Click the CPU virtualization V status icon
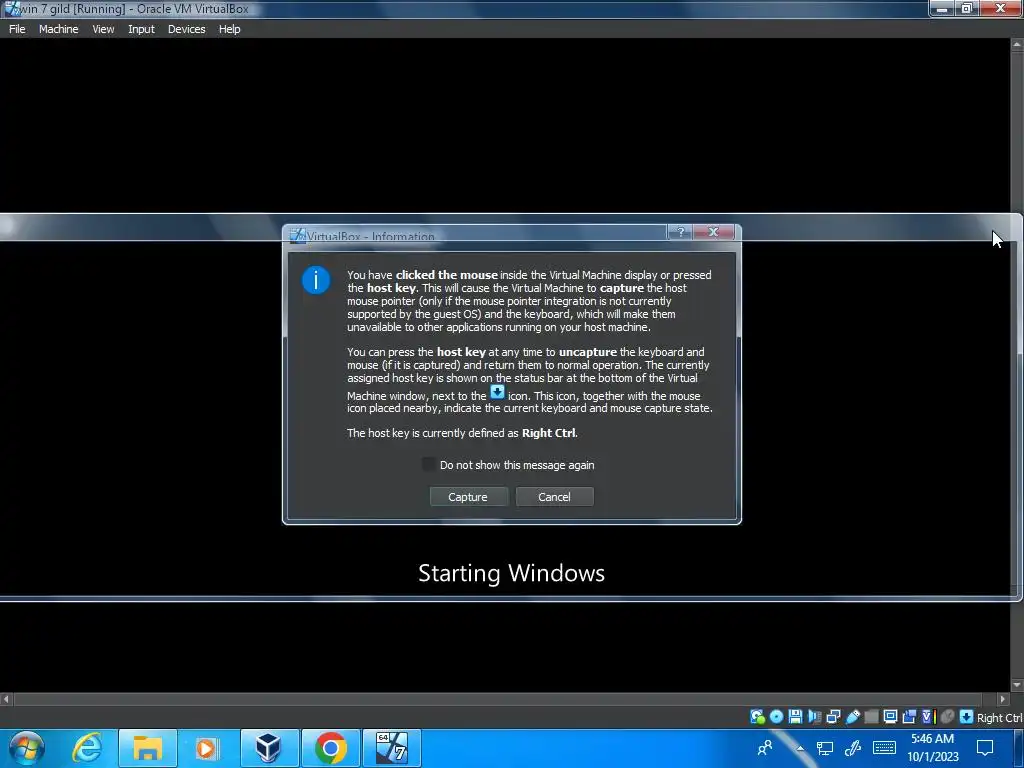 [928, 716]
